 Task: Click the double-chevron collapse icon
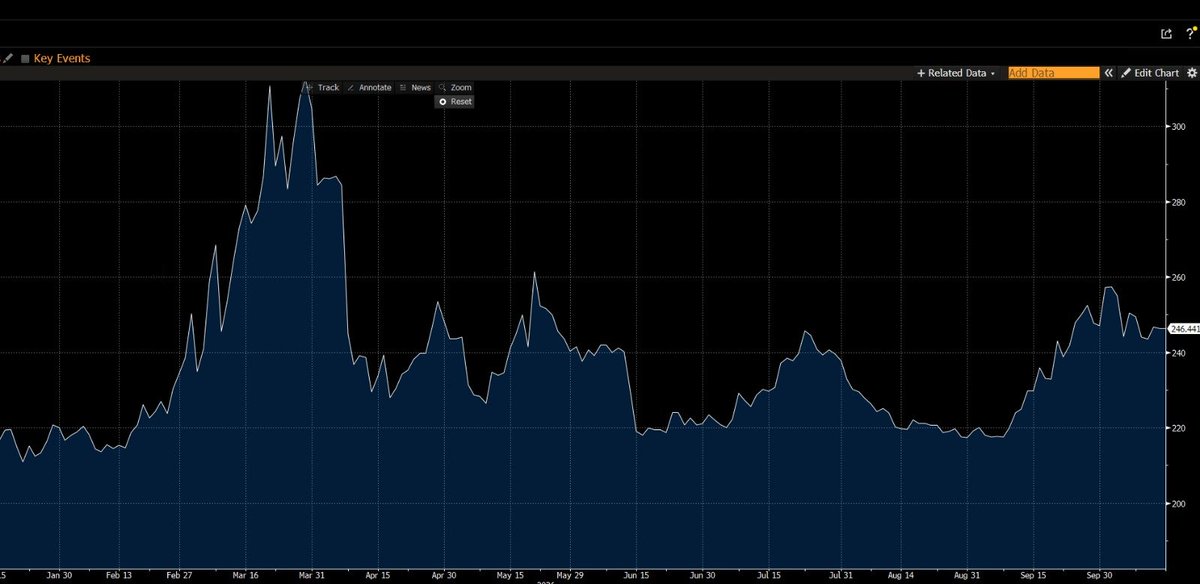click(x=1108, y=73)
